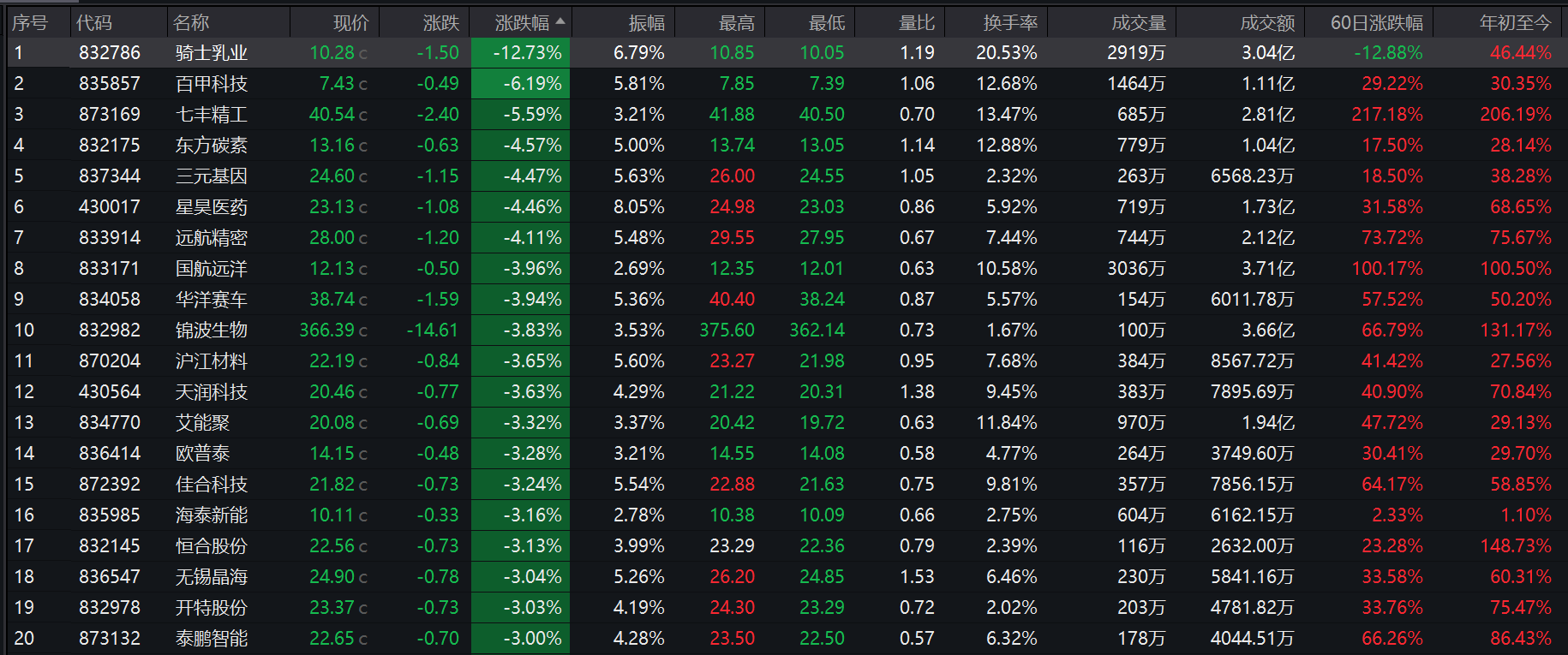The height and width of the screenshot is (655, 1568).
Task: Sort by the 60日涨跌幅 column header
Action: (x=1377, y=23)
